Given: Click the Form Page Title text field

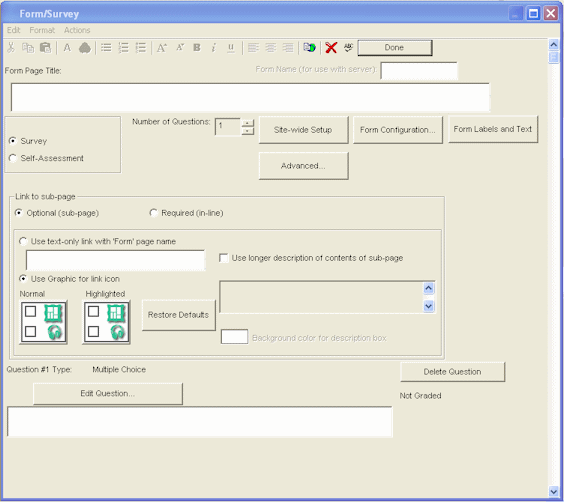Looking at the screenshot, I should tap(250, 97).
